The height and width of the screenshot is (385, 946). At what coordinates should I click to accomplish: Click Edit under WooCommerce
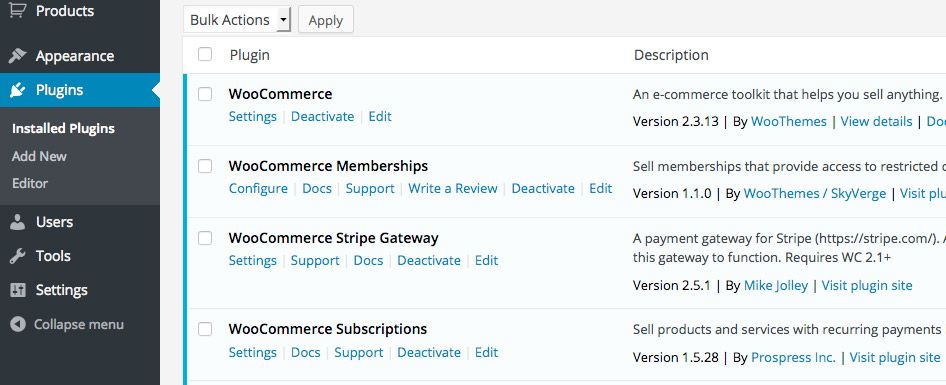(379, 116)
